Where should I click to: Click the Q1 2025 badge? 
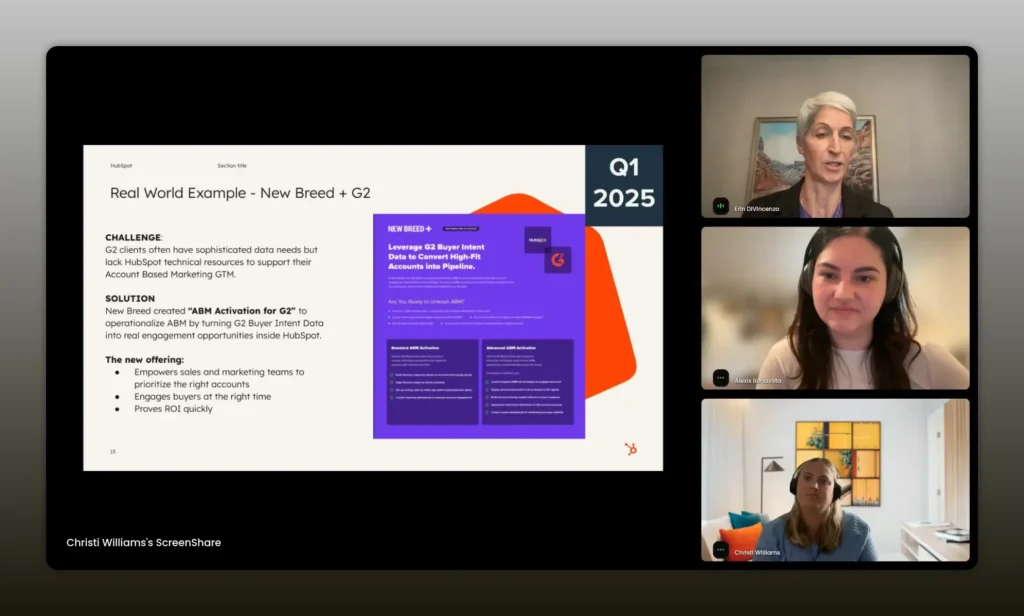coord(624,185)
